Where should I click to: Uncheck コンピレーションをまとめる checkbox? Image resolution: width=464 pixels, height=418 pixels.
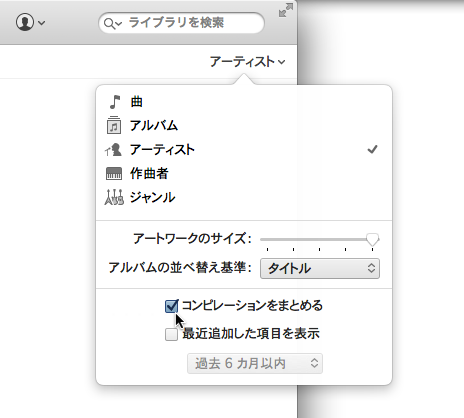pos(171,306)
